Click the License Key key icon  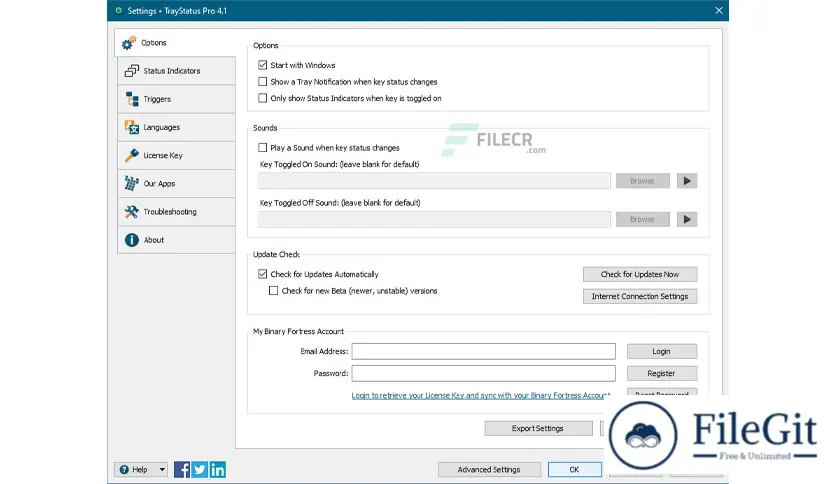click(x=131, y=155)
